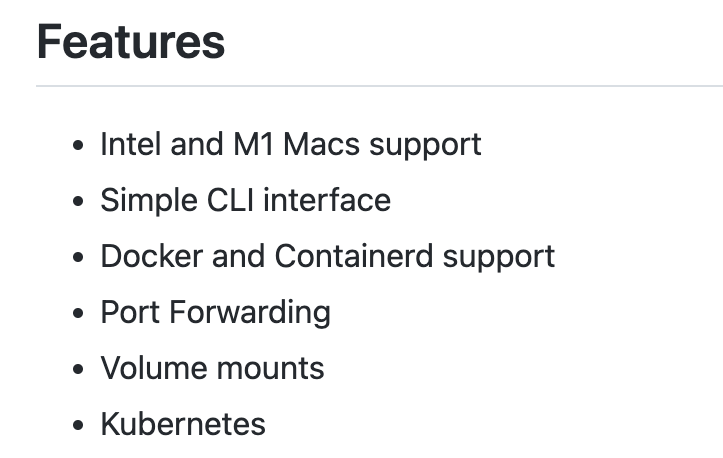Select the bullet before Simple CLI interface
This screenshot has width=723, height=458.
(x=79, y=202)
